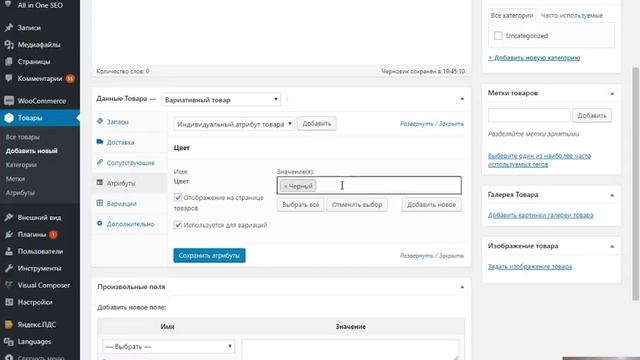Open Добавить новый submenu item

coord(32,151)
